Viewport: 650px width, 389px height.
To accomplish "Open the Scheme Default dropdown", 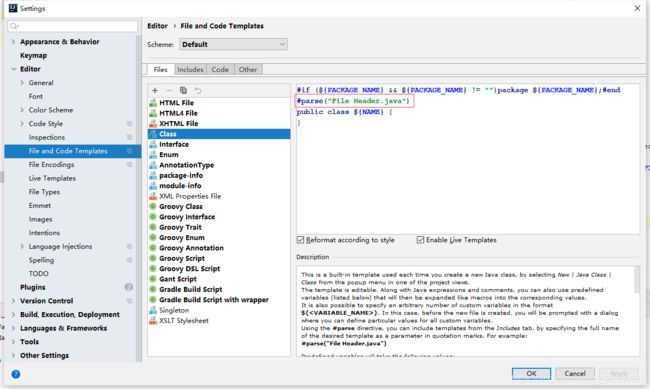I will pos(233,44).
